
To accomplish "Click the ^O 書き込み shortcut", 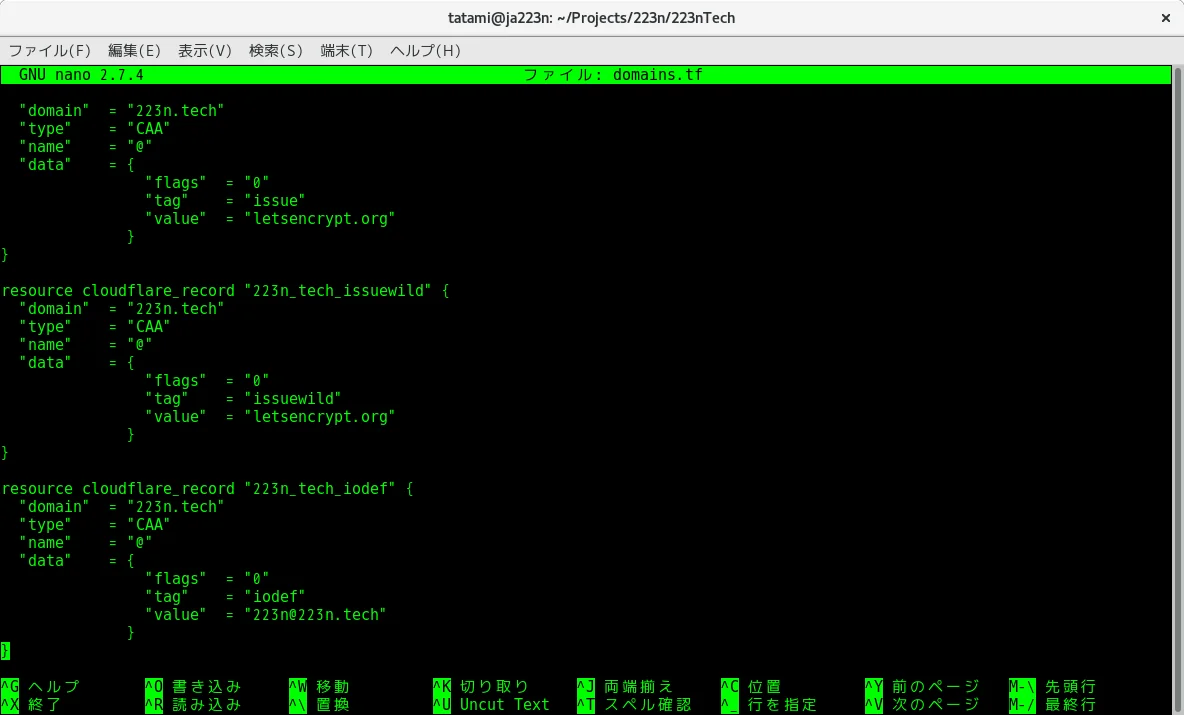I will (193, 686).
